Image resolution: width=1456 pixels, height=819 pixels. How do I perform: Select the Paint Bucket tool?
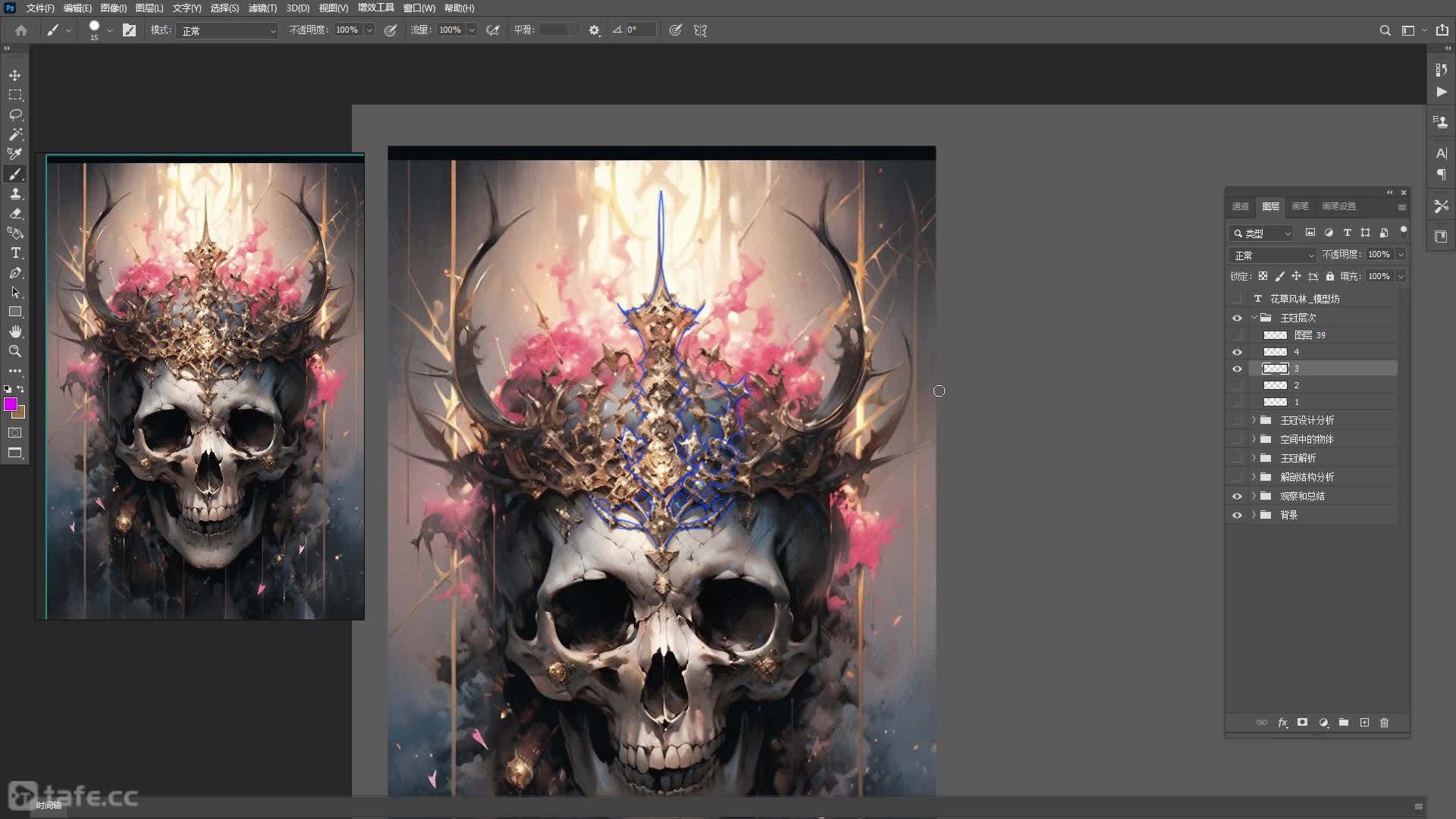click(15, 234)
